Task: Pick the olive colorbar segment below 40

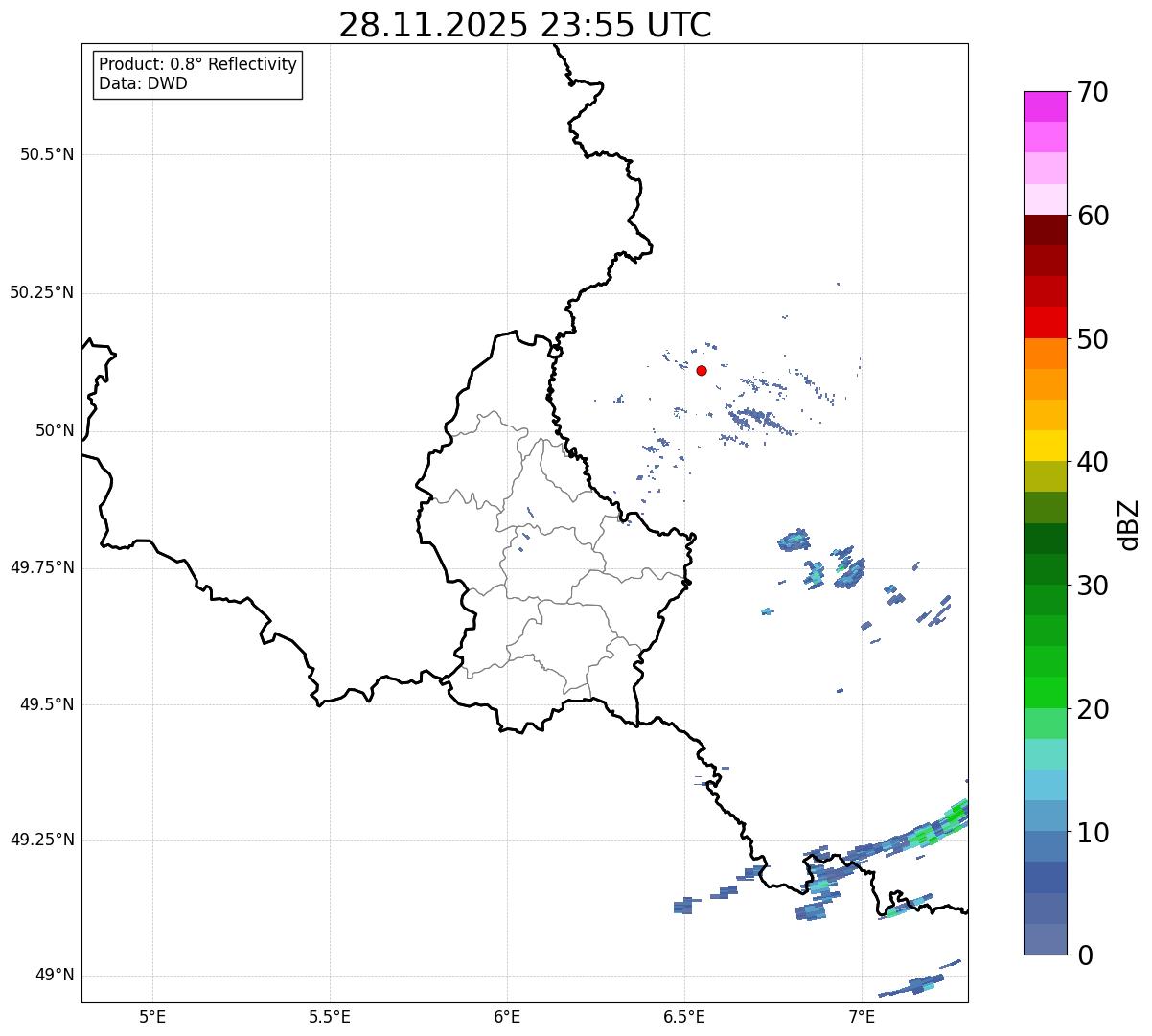Action: [x=1046, y=476]
